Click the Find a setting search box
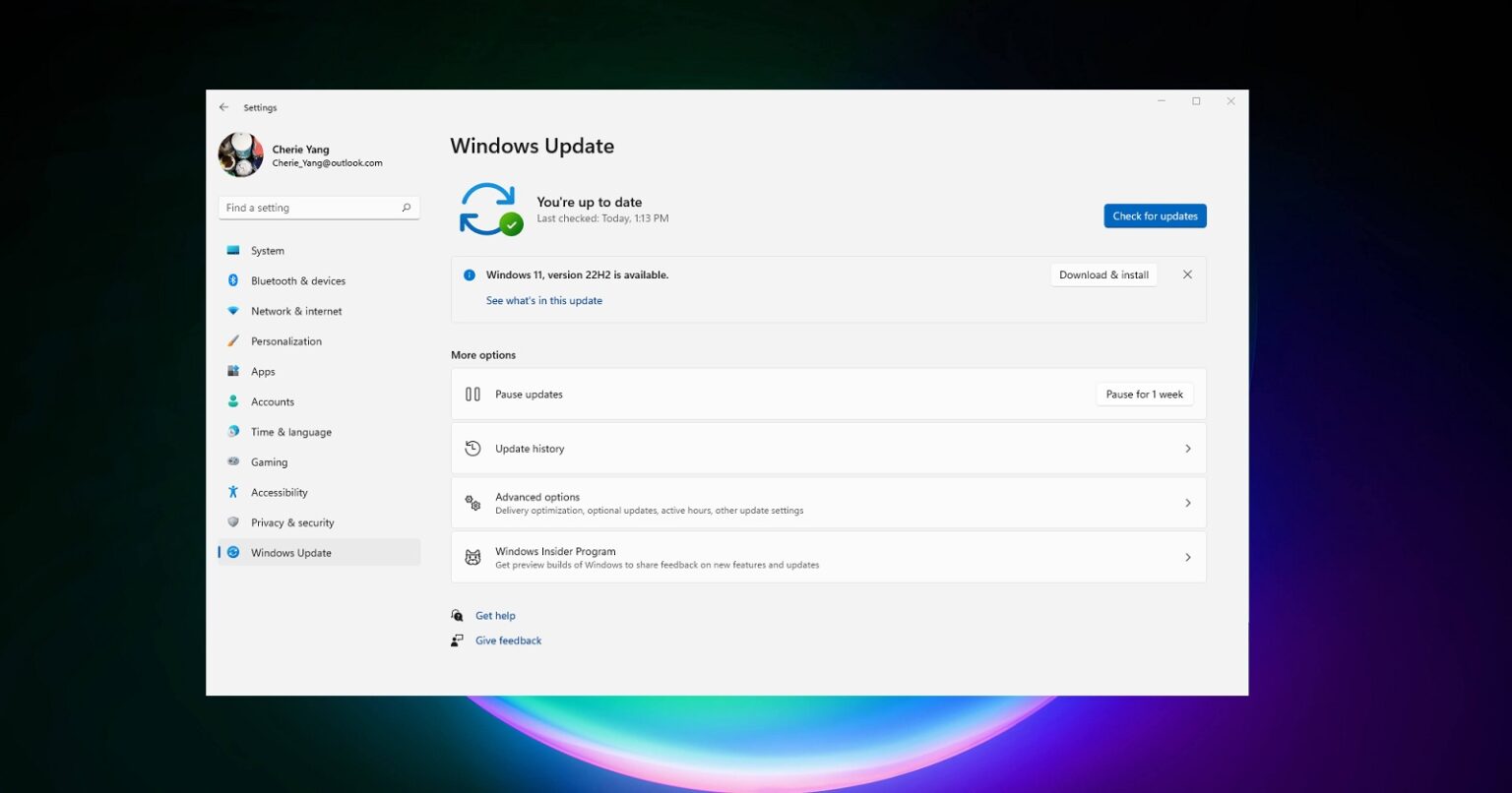This screenshot has width=1512, height=793. tap(319, 207)
